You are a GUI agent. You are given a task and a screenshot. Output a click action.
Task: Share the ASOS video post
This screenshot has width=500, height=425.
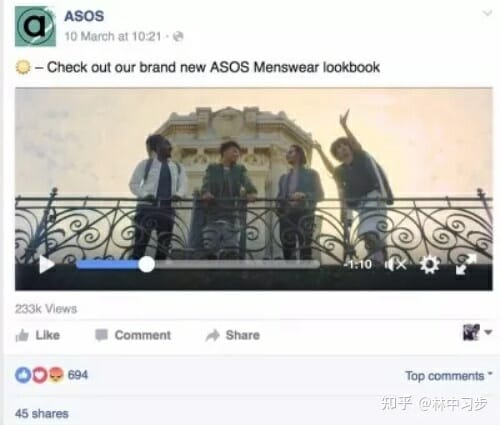pos(233,335)
